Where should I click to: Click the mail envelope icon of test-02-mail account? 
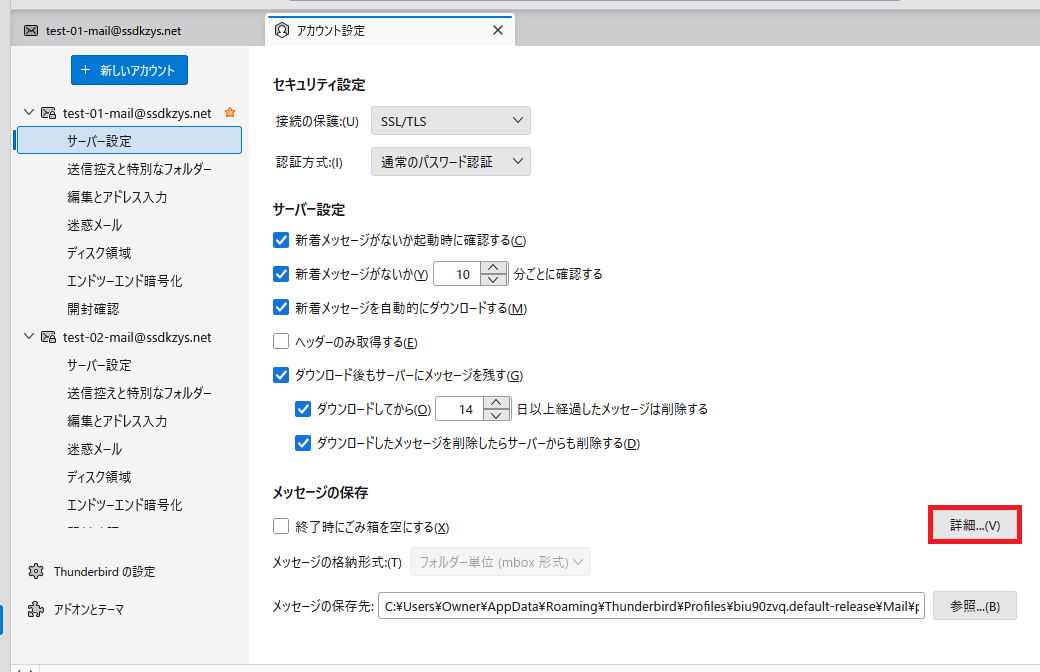[x=48, y=337]
